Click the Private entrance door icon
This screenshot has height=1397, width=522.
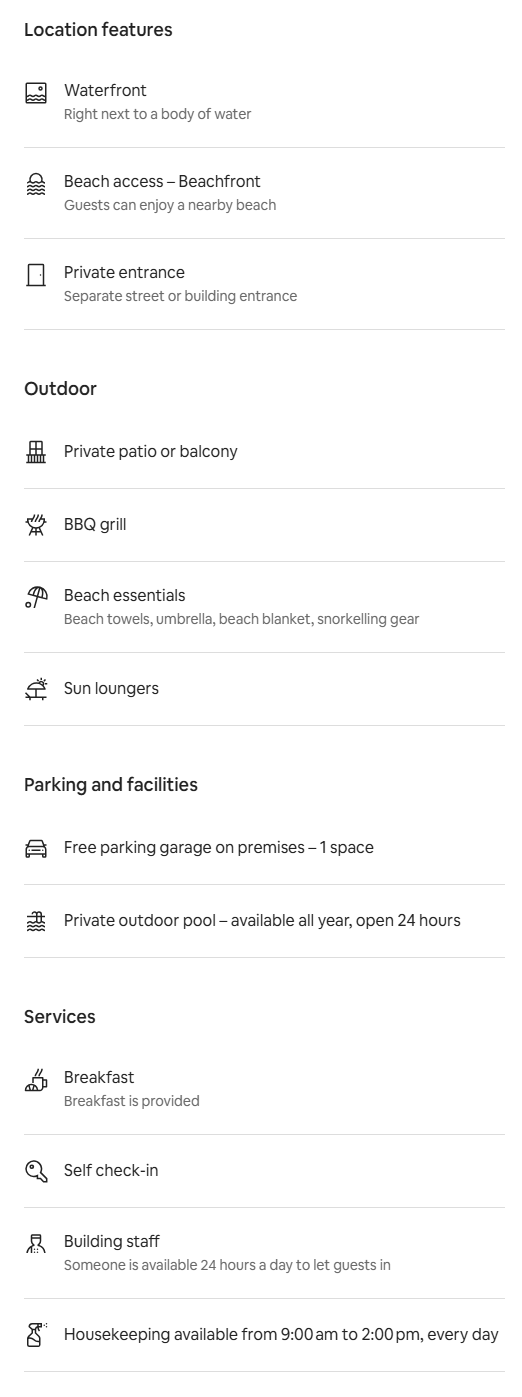[36, 275]
